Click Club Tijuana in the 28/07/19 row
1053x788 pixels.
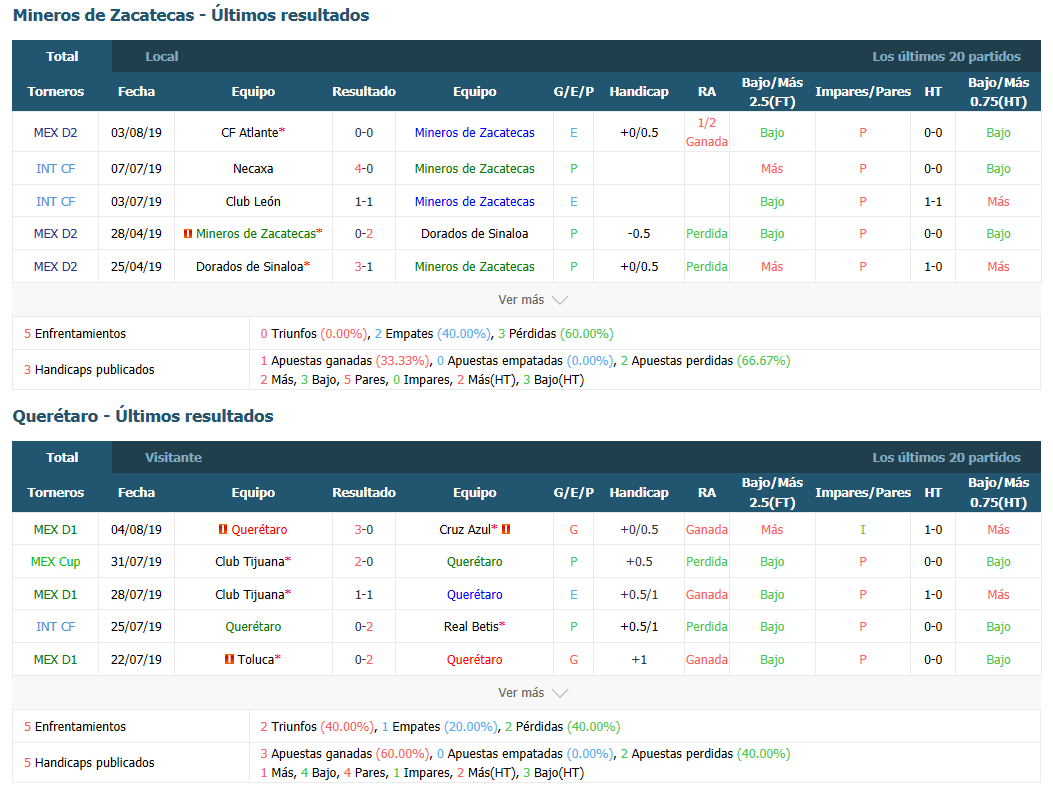tap(250, 595)
